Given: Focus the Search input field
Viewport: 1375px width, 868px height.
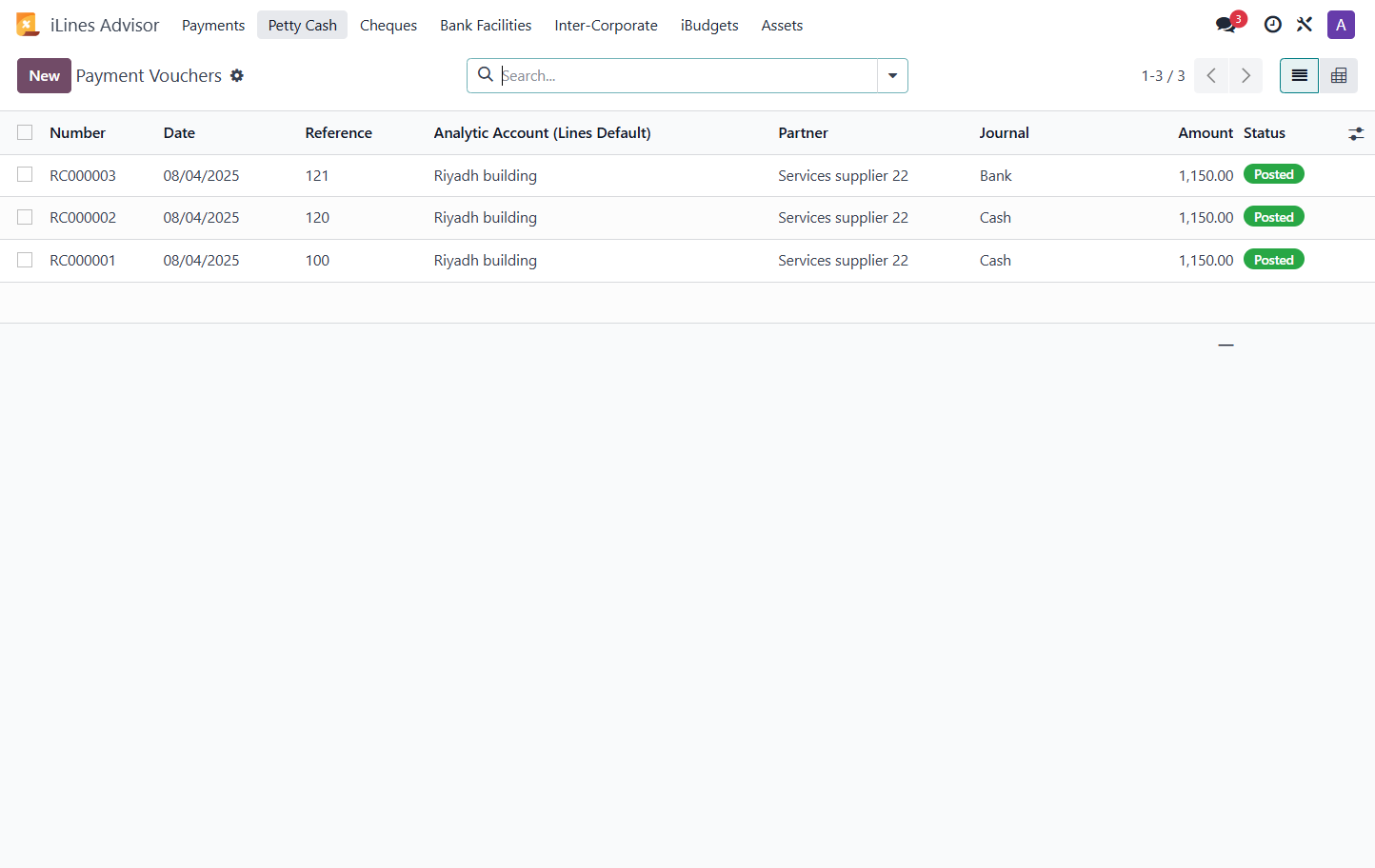Looking at the screenshot, I should click(x=687, y=75).
